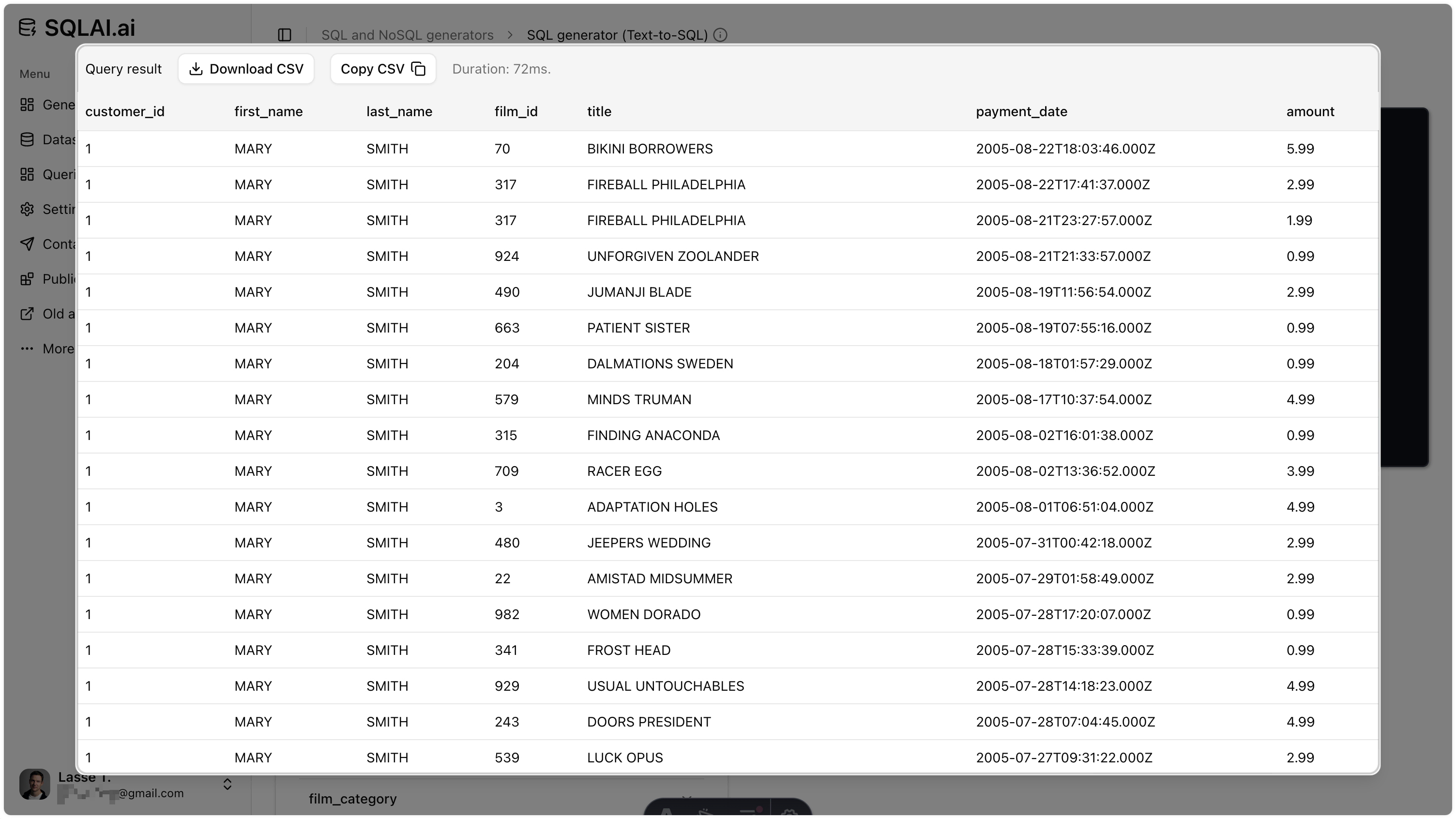Open Datasets via the database icon
The image size is (1456, 819).
pyautogui.click(x=27, y=139)
